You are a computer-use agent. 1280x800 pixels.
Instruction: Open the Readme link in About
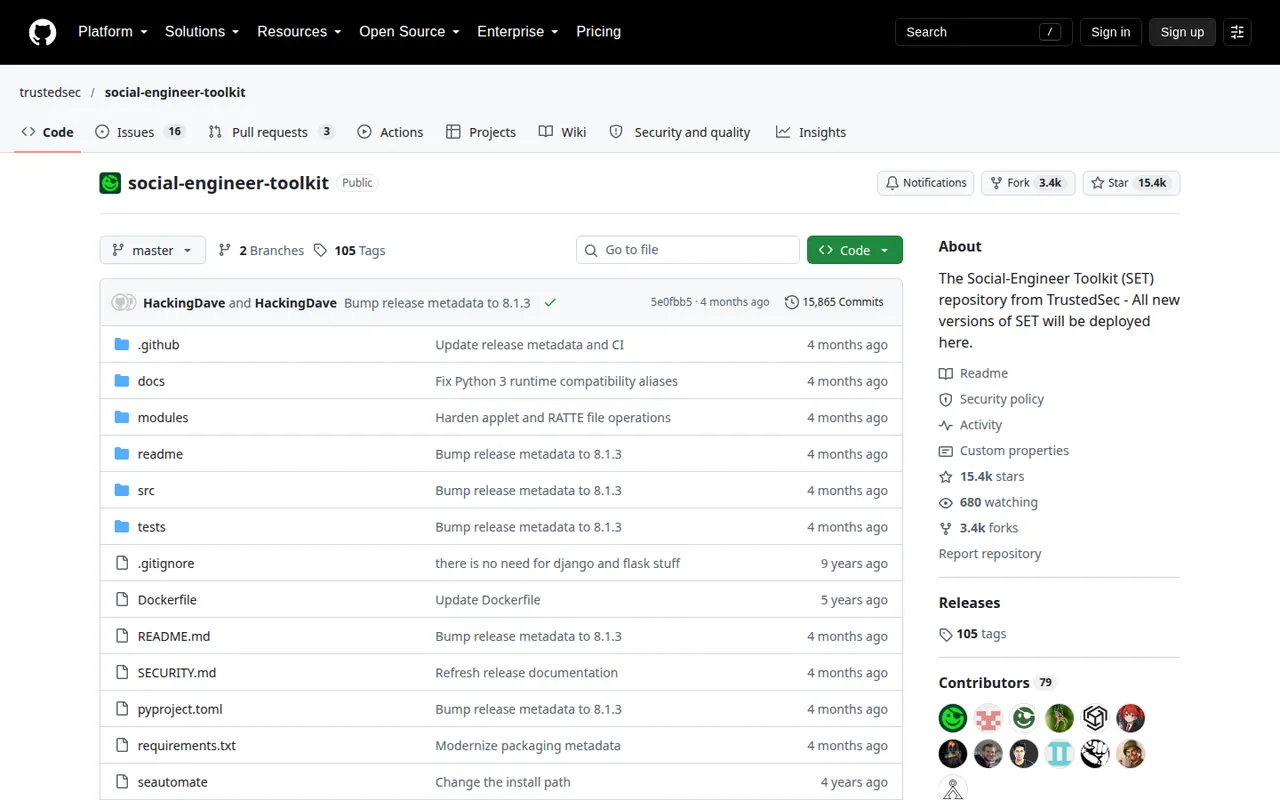973,373
